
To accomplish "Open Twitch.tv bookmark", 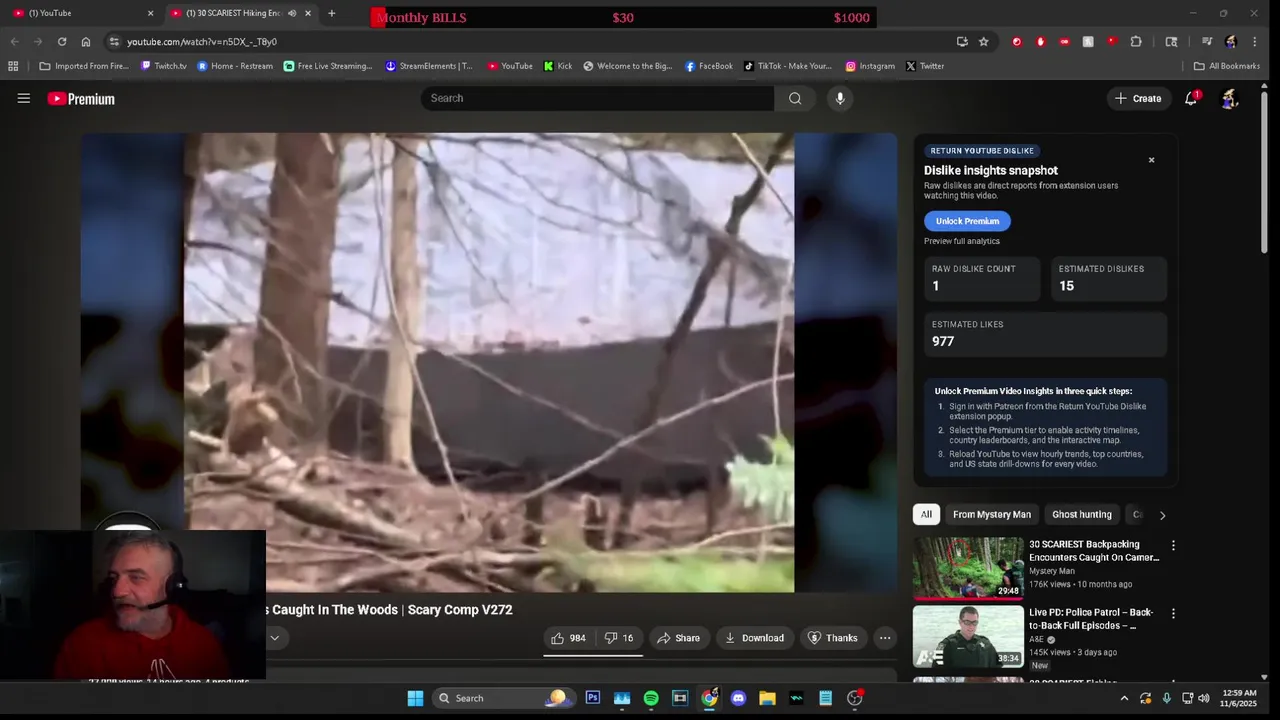I will point(164,66).
